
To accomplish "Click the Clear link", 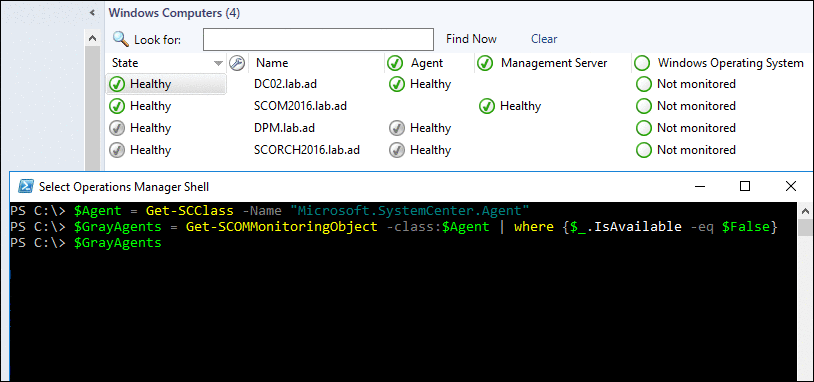I will click(x=544, y=39).
